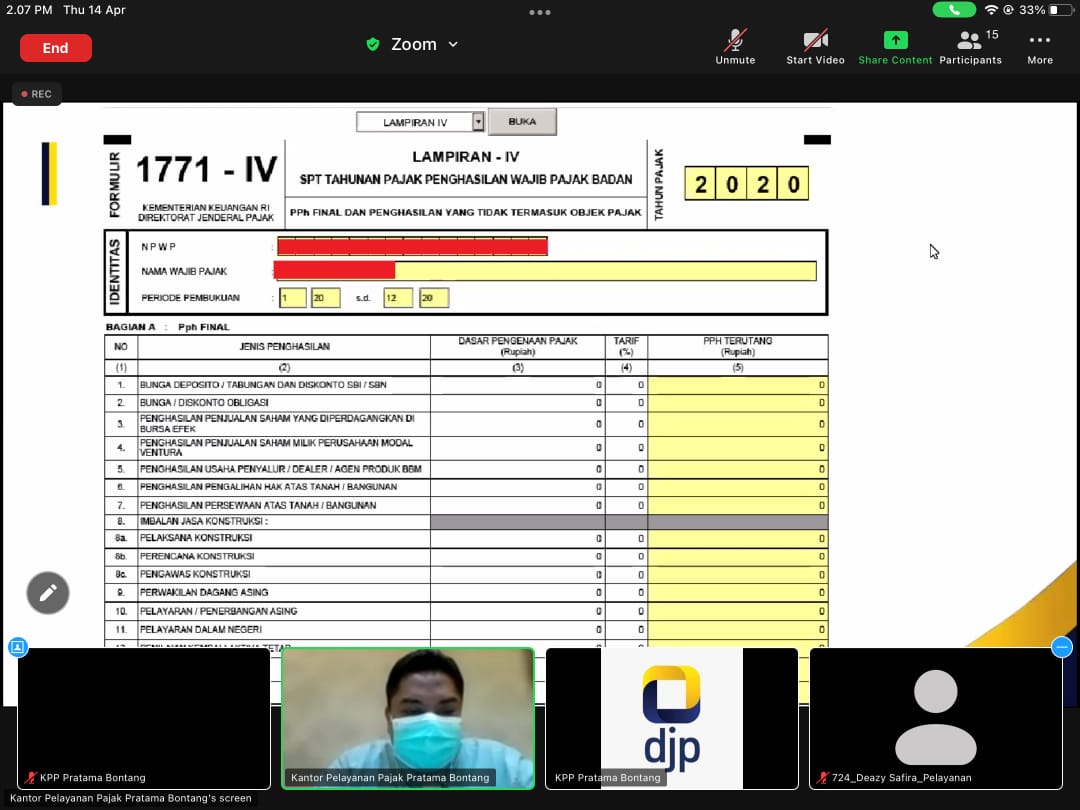The width and height of the screenshot is (1080, 810).
Task: Tap the green phone call pill in the status bar
Action: pyautogui.click(x=954, y=10)
